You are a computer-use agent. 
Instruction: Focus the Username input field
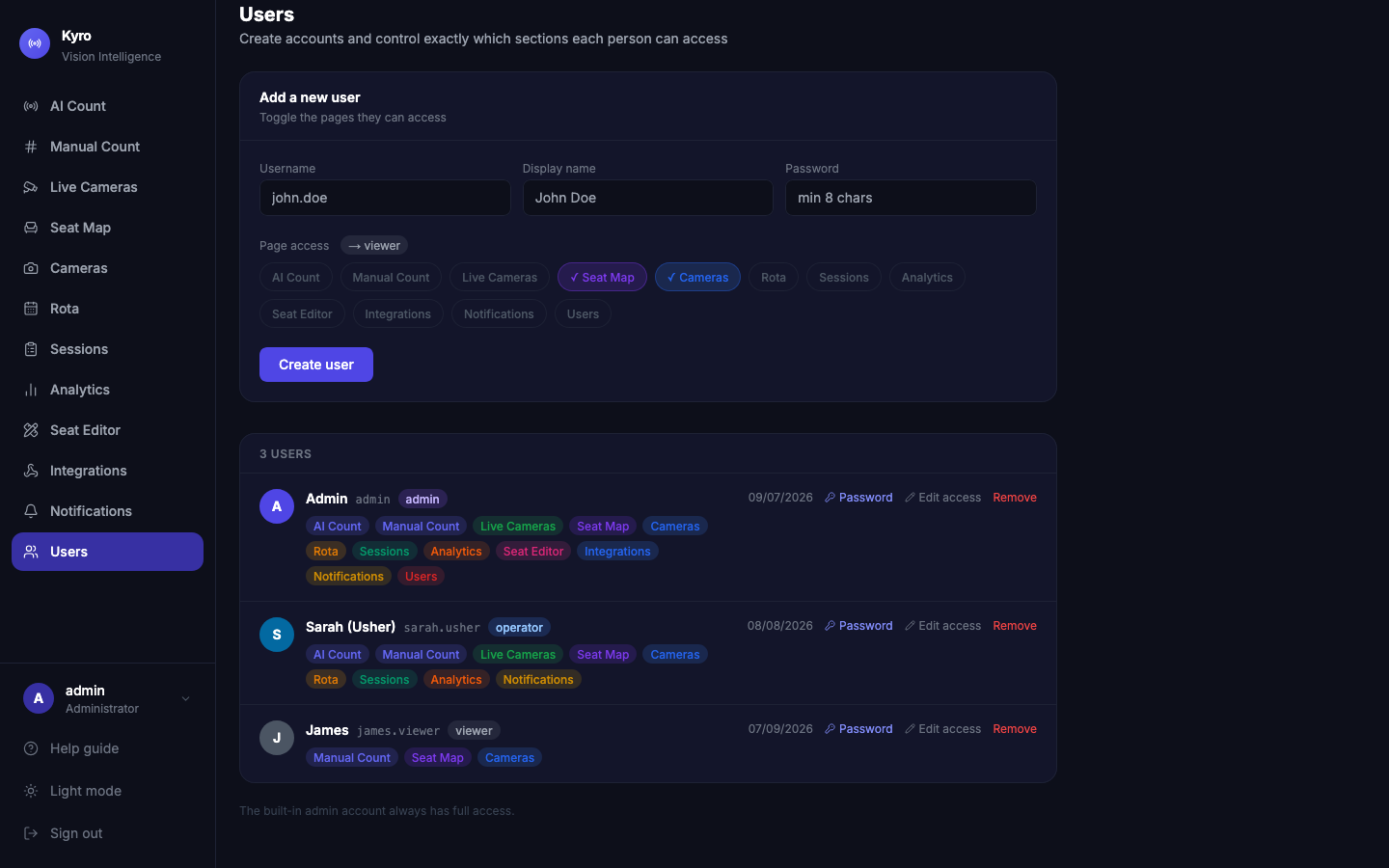click(385, 198)
